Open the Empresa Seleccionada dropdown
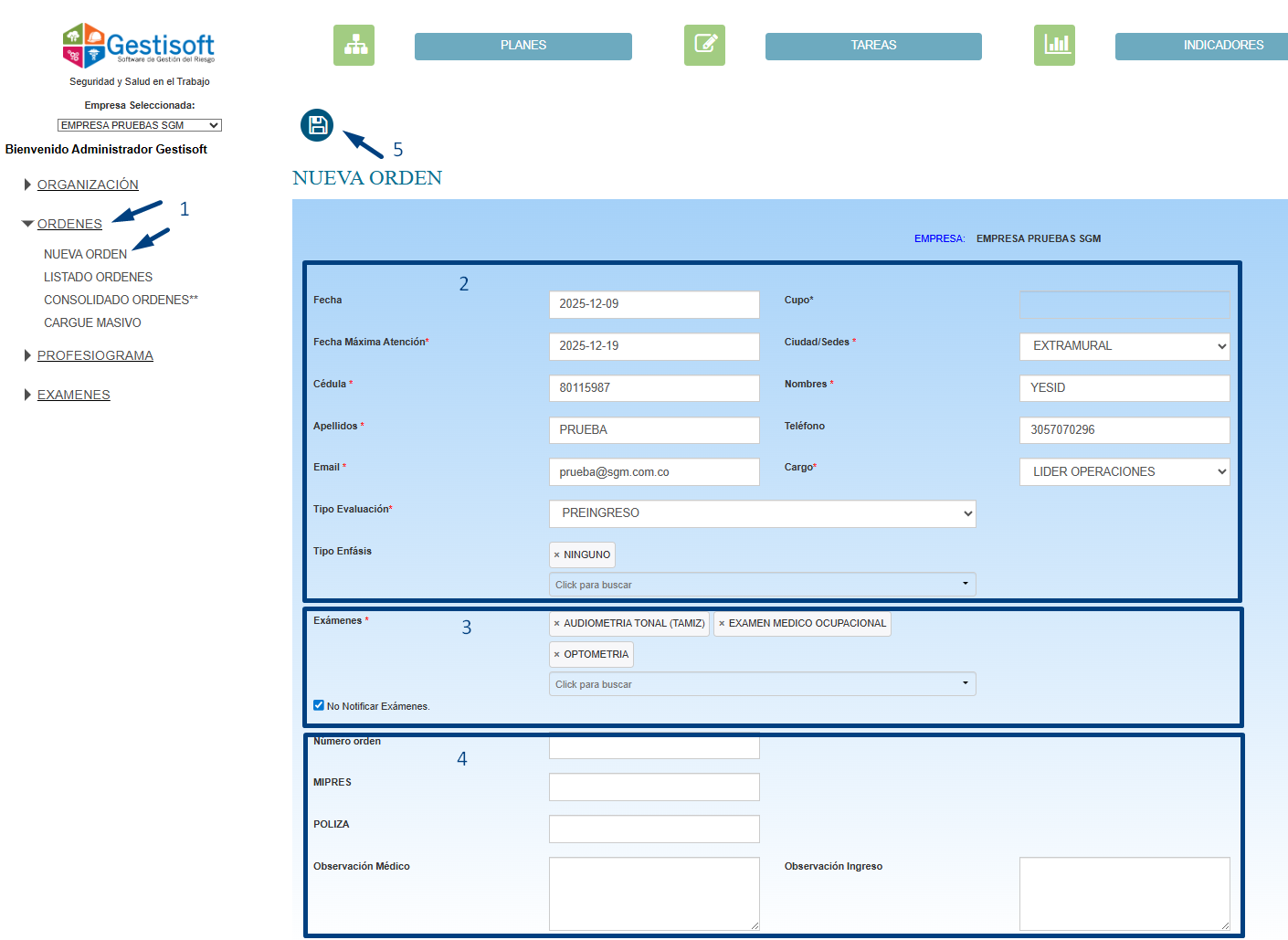 click(x=139, y=125)
